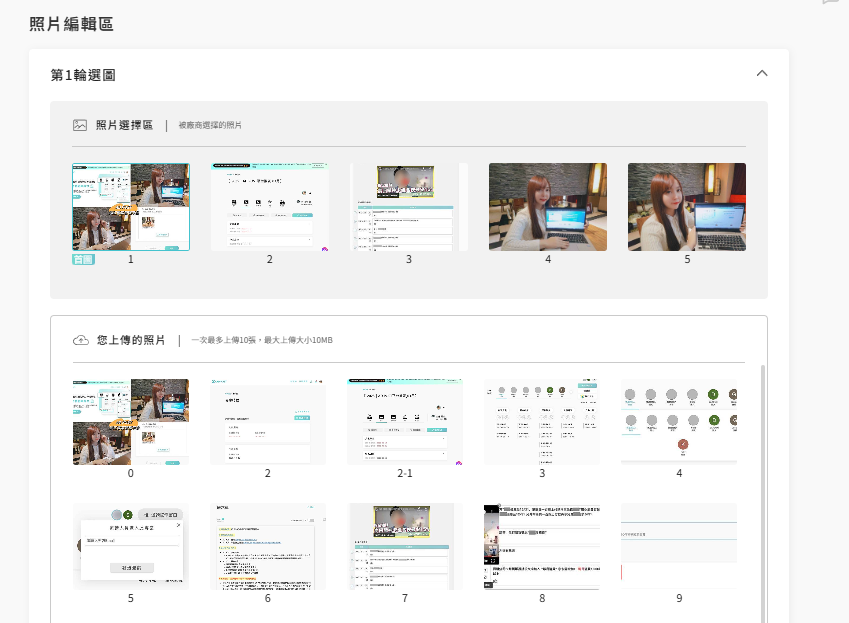This screenshot has width=849, height=623.
Task: Collapse the 第1輪選圖 section chevron
Action: click(762, 74)
